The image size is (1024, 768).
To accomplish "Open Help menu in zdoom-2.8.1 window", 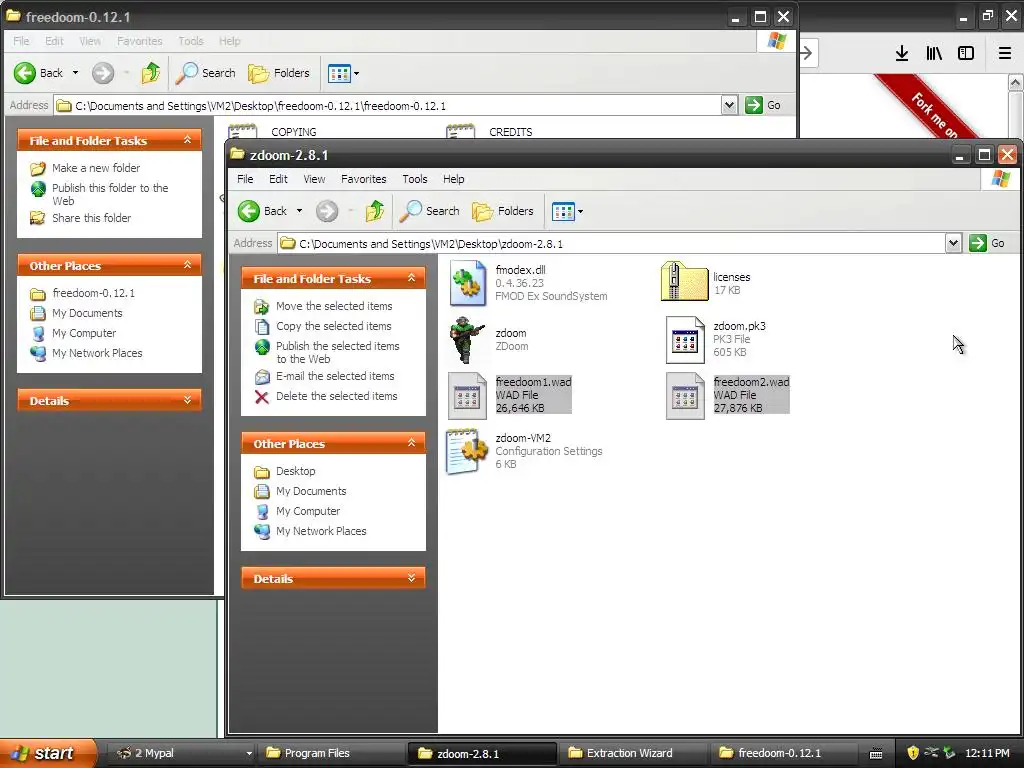I will [x=453, y=179].
